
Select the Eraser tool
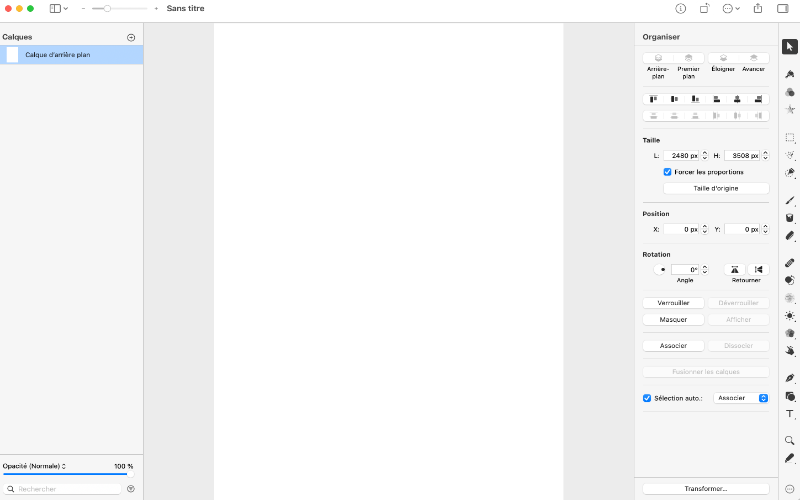click(789, 236)
